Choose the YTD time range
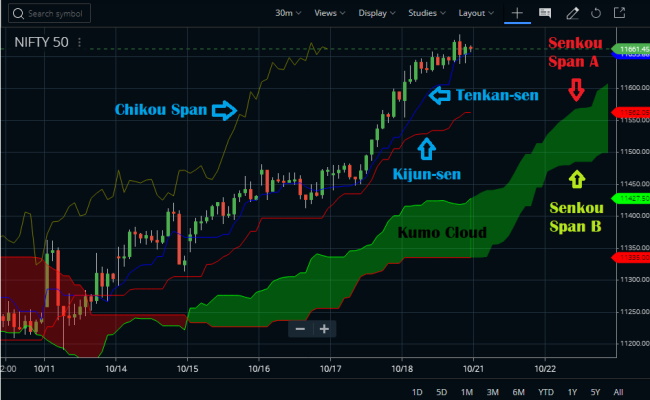The height and width of the screenshot is (400, 650). [545, 390]
